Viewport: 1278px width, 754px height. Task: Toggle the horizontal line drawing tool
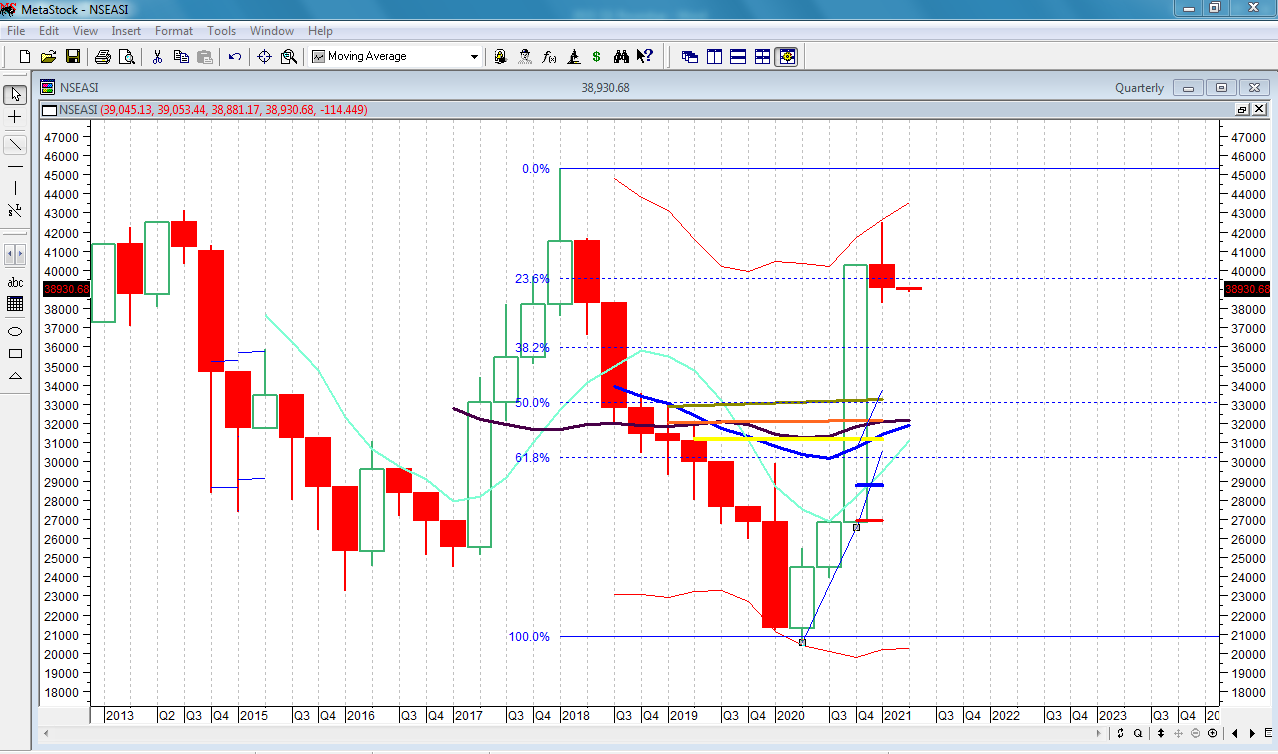15,166
